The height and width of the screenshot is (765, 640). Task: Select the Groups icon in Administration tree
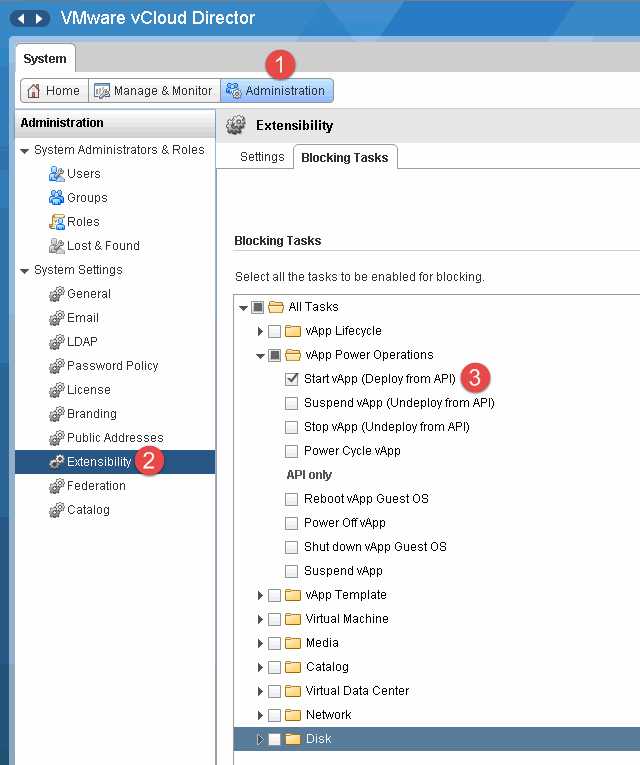(57, 198)
